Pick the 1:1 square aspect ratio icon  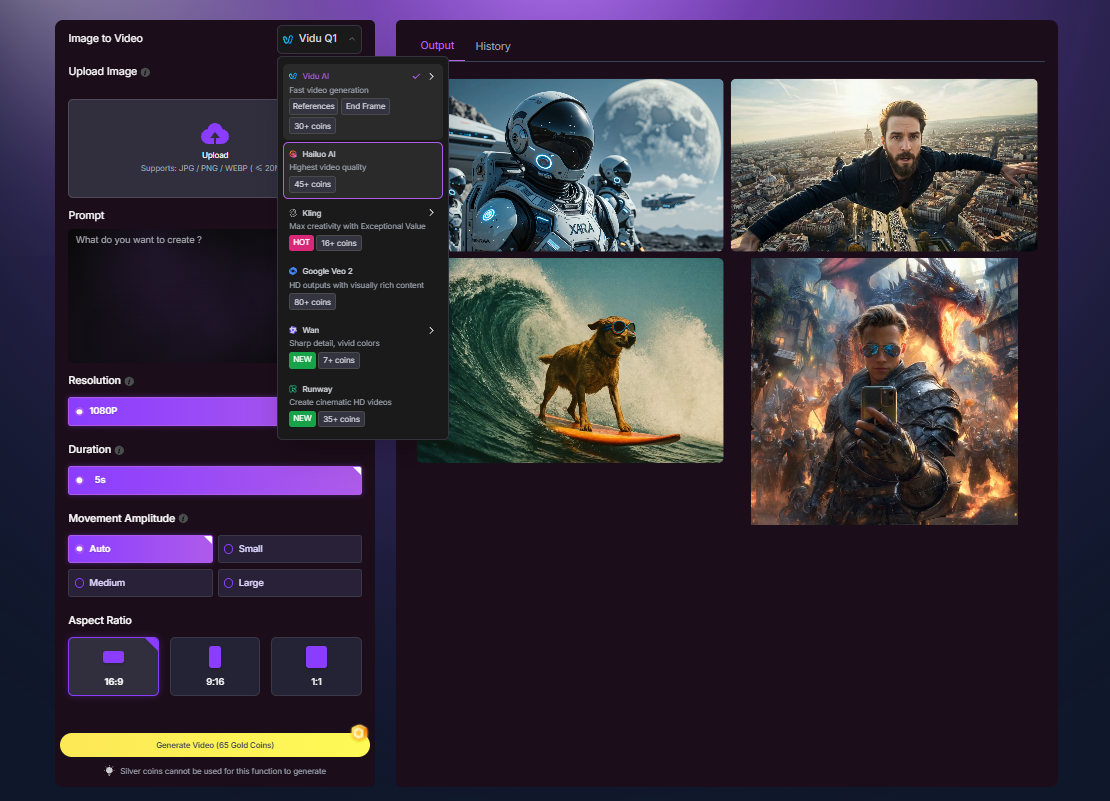coord(316,657)
